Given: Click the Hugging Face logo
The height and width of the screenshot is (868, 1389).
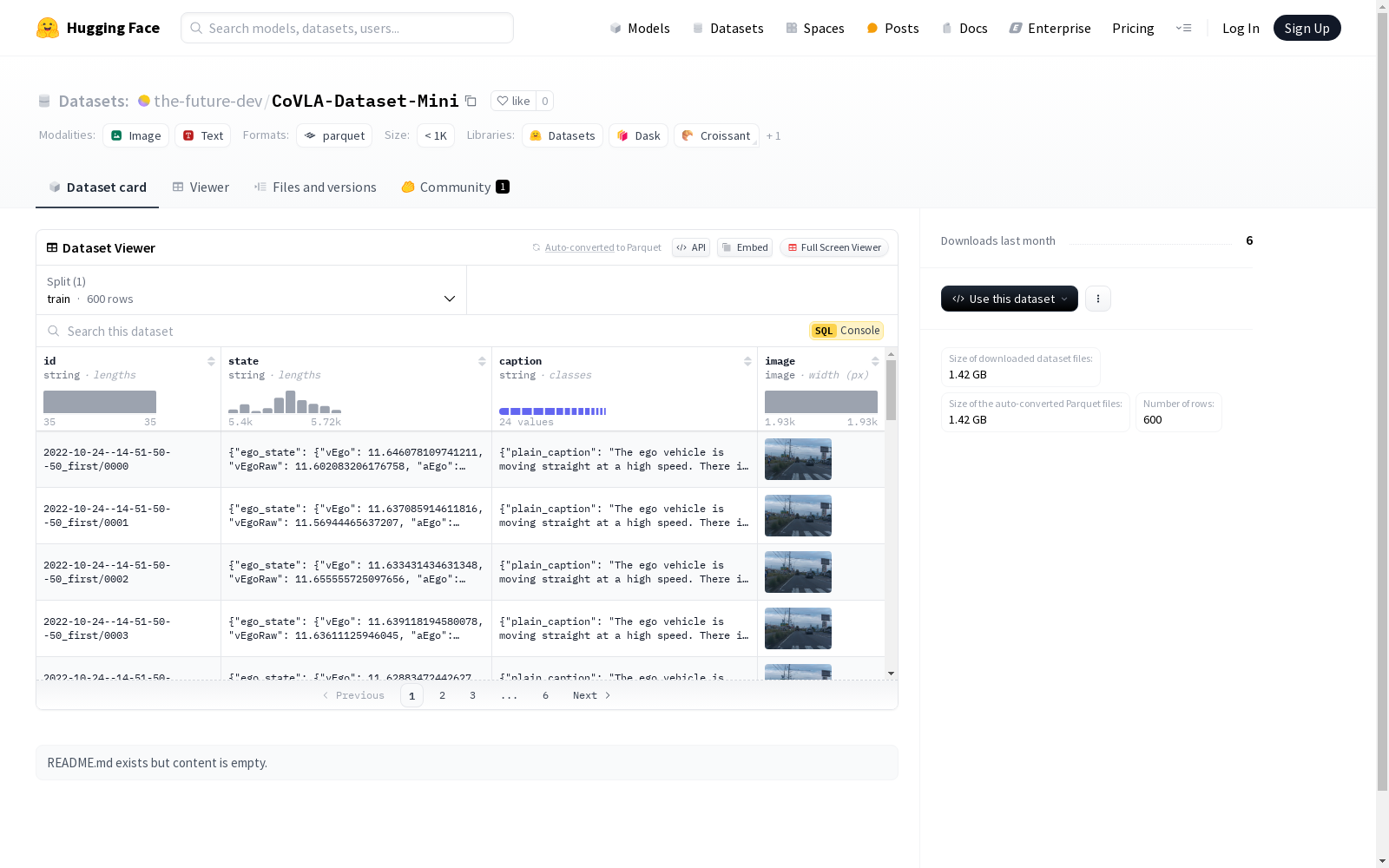Looking at the screenshot, I should (98, 28).
